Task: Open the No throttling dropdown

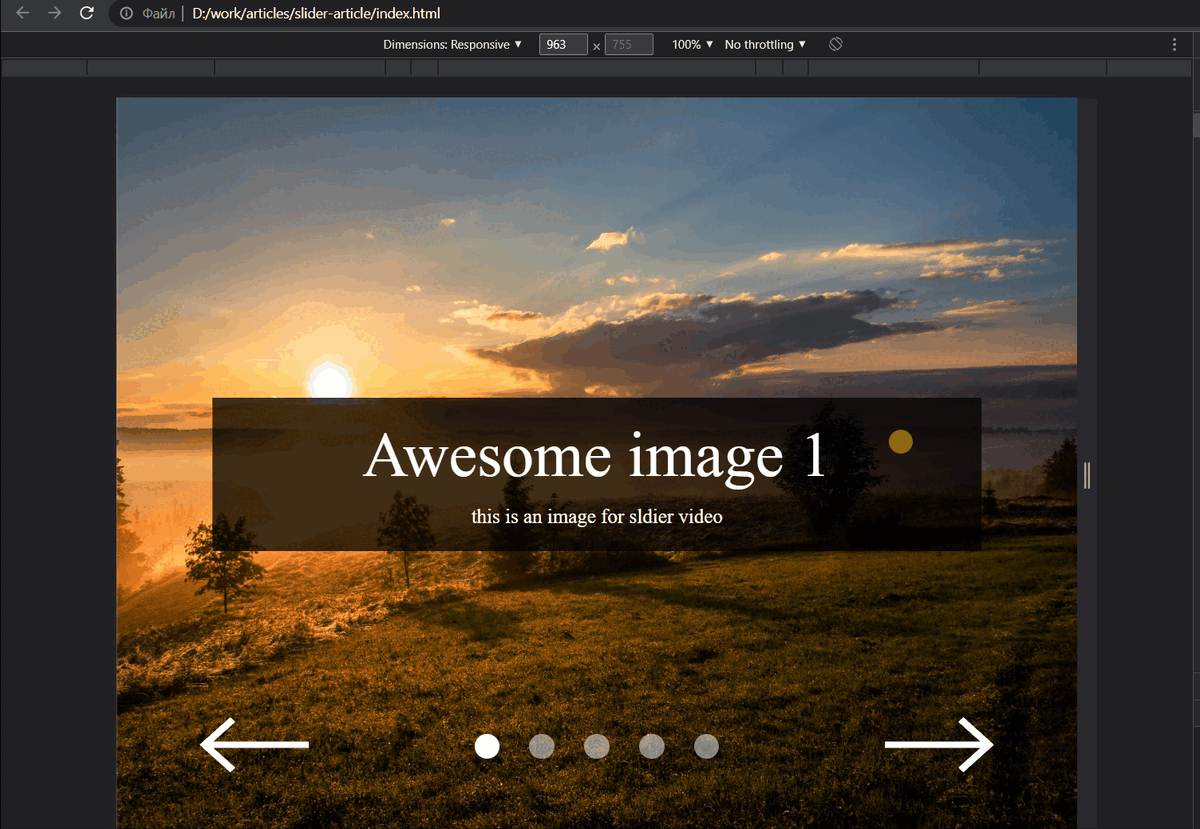Action: pos(765,45)
